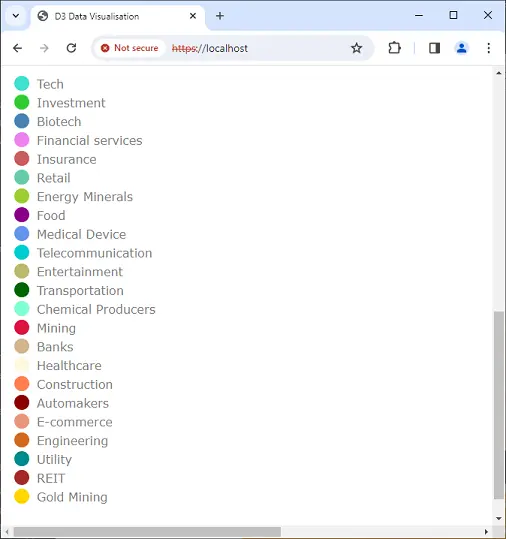Select the 'Transportation' legend label
Viewport: 506px width, 539px height.
click(x=80, y=291)
